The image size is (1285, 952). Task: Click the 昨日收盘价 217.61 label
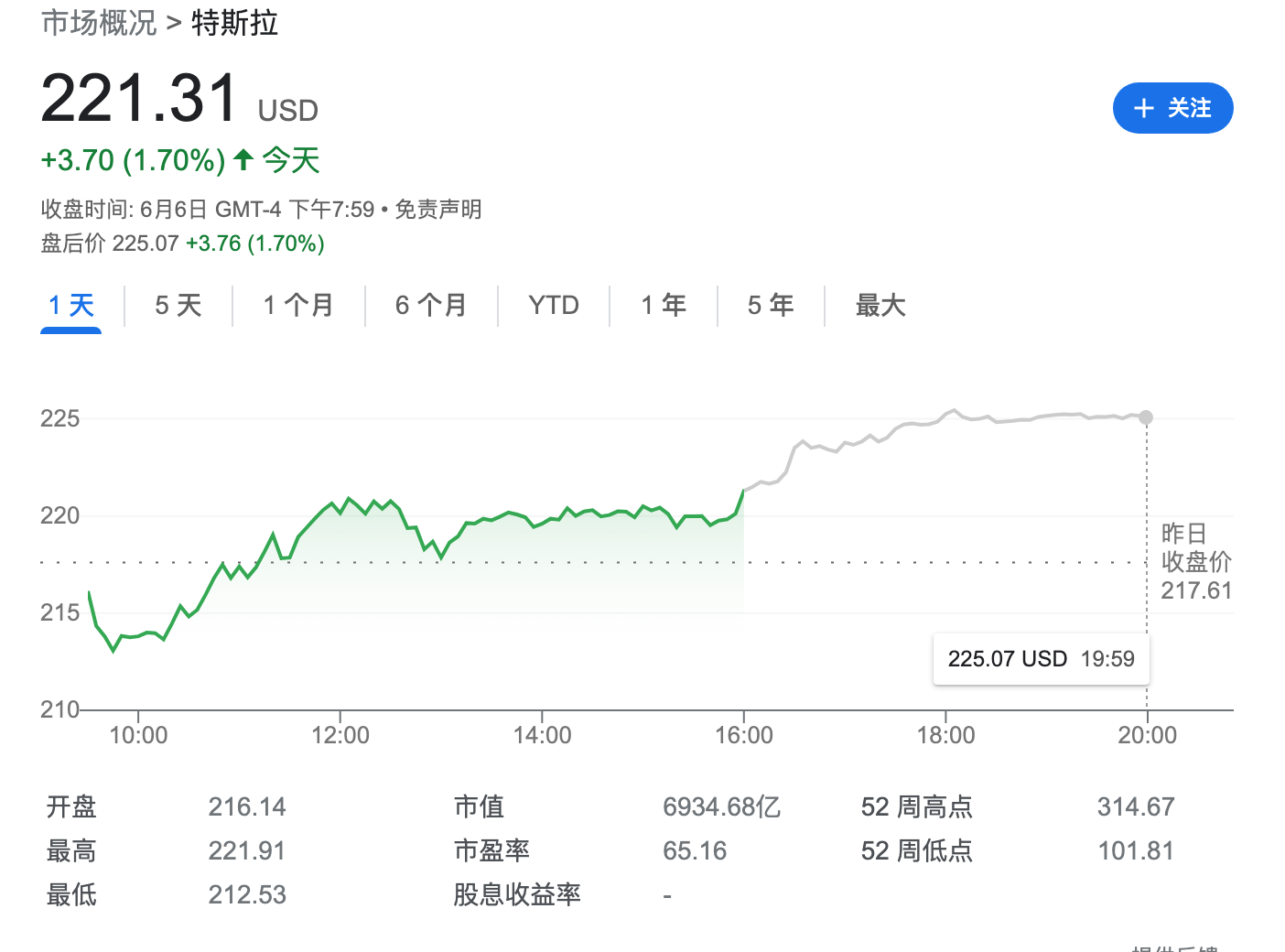click(x=1196, y=562)
